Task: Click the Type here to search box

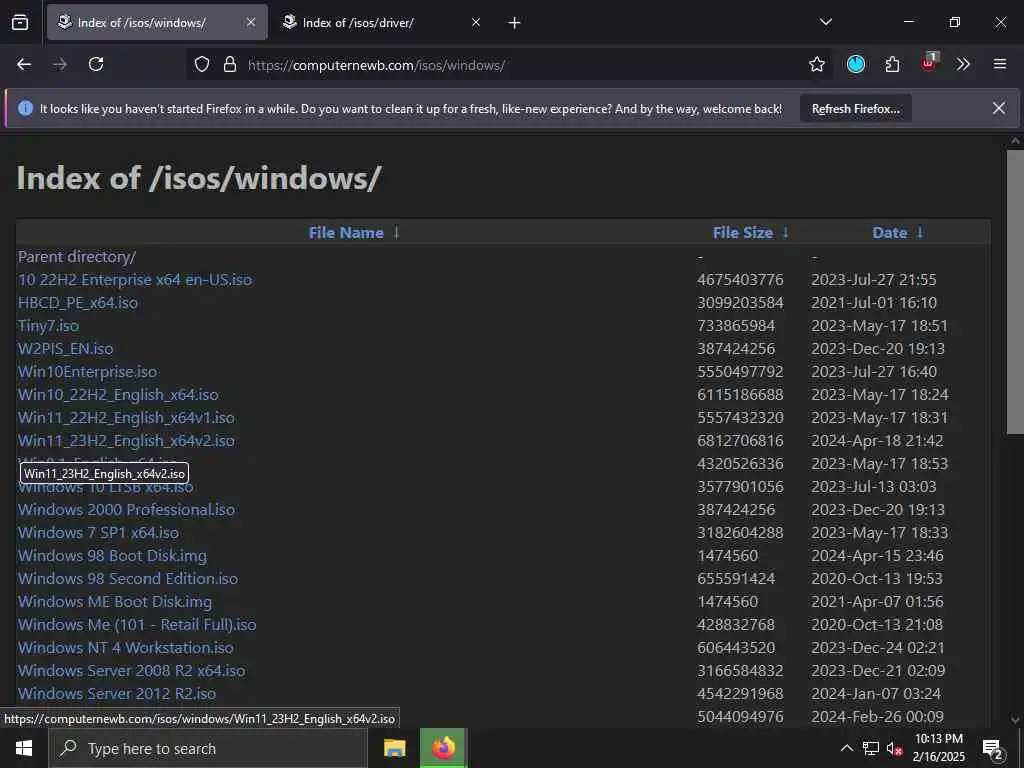Action: click(x=208, y=748)
